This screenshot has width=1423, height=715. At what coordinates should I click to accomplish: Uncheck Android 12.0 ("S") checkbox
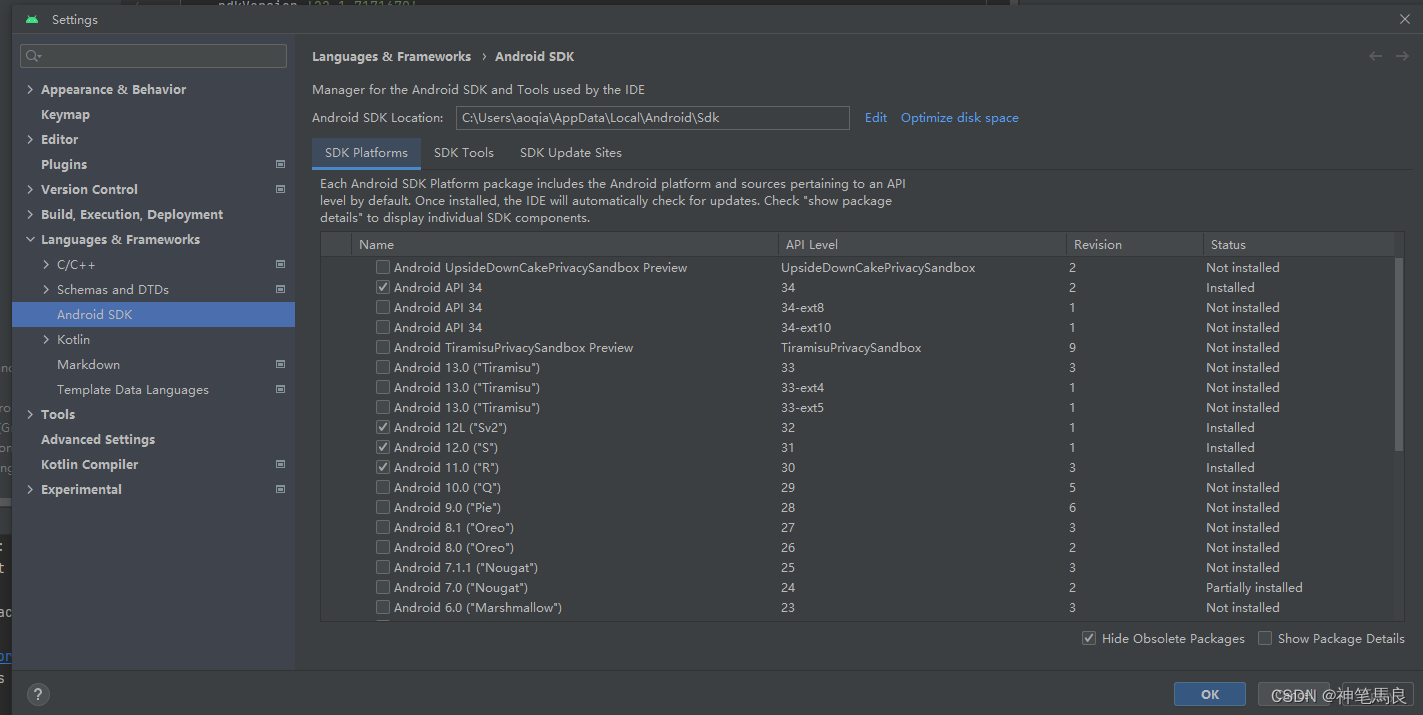pos(383,447)
